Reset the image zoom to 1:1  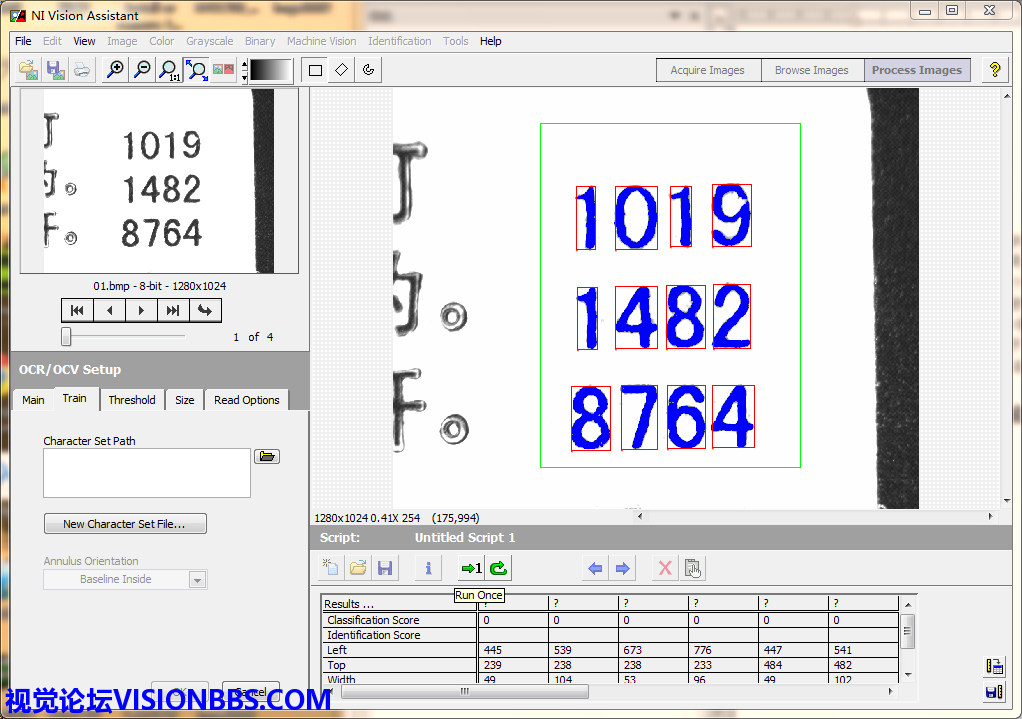pos(169,70)
